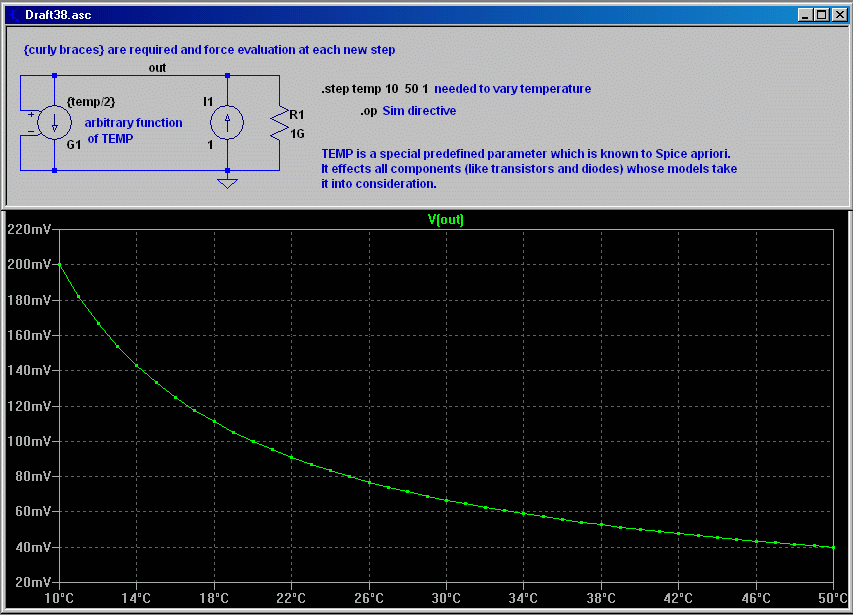
Task: Click the 1G resistor value
Action: click(297, 134)
